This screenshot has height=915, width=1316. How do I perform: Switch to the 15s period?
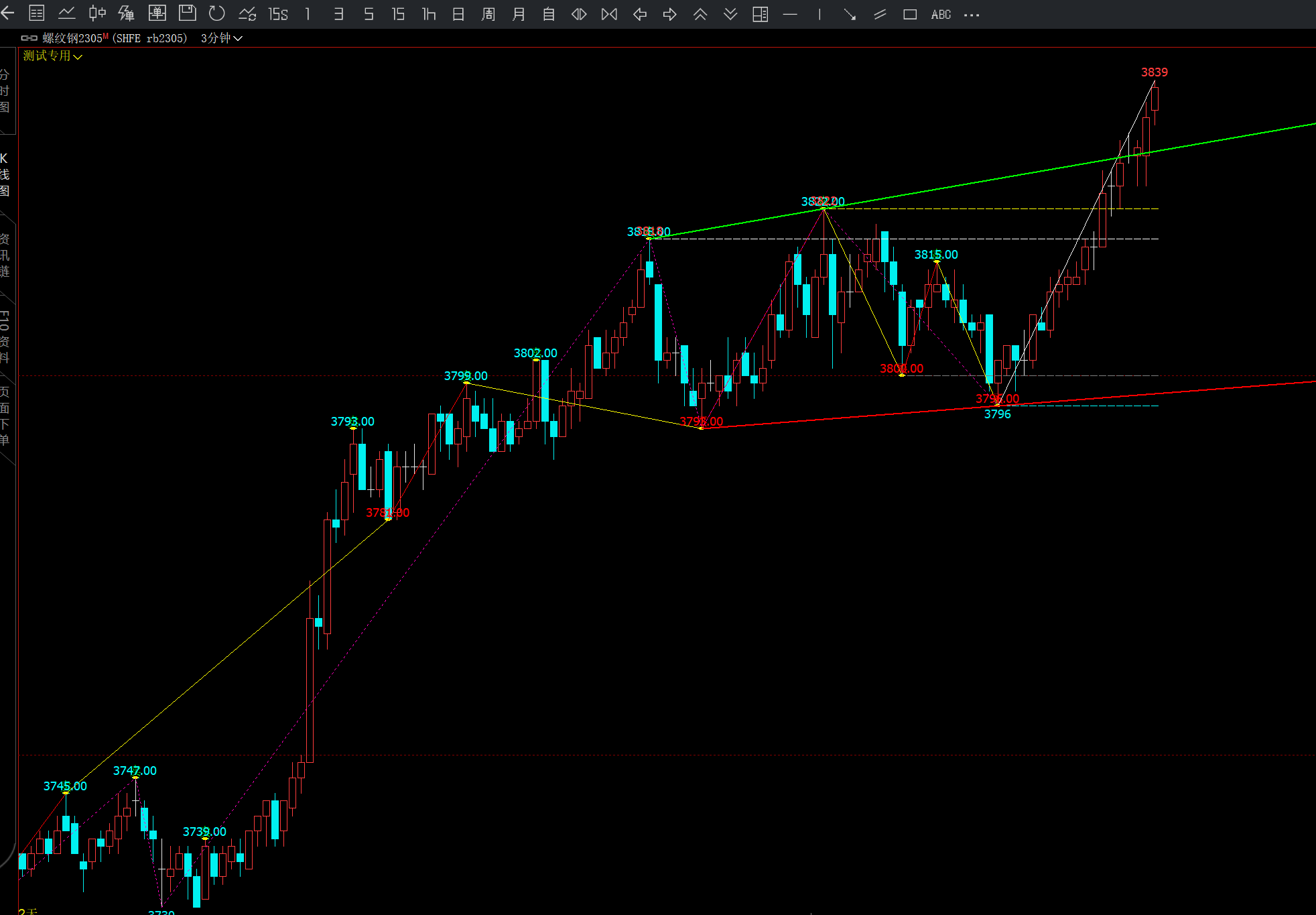tap(277, 14)
